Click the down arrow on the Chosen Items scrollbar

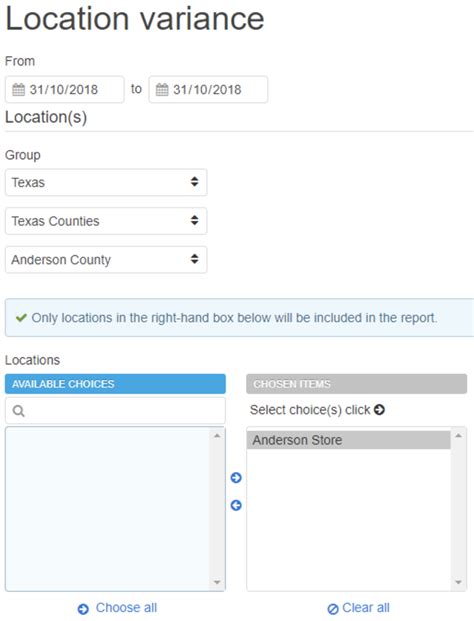pyautogui.click(x=459, y=582)
